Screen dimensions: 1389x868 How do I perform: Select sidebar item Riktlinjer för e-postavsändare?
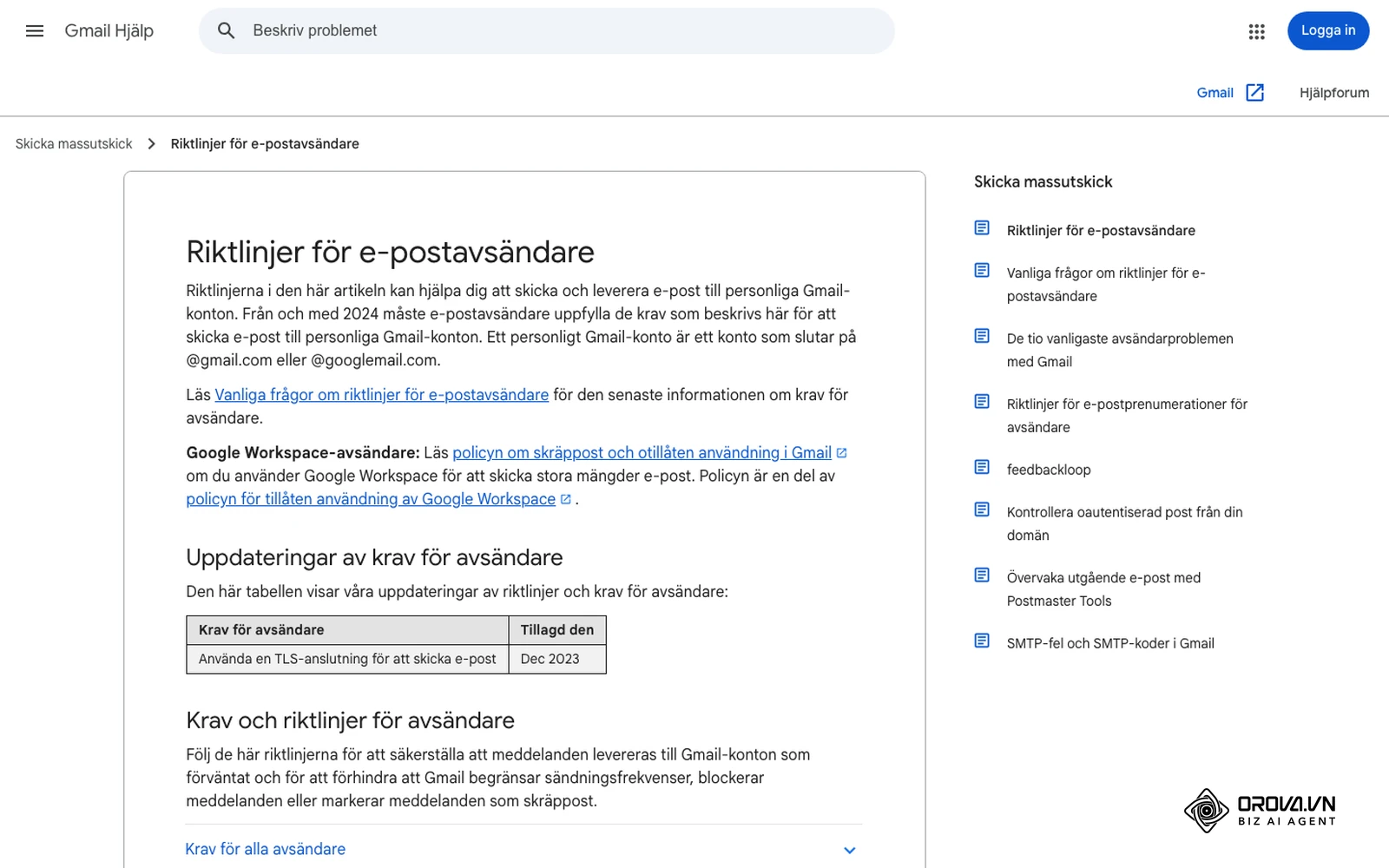(x=1101, y=231)
